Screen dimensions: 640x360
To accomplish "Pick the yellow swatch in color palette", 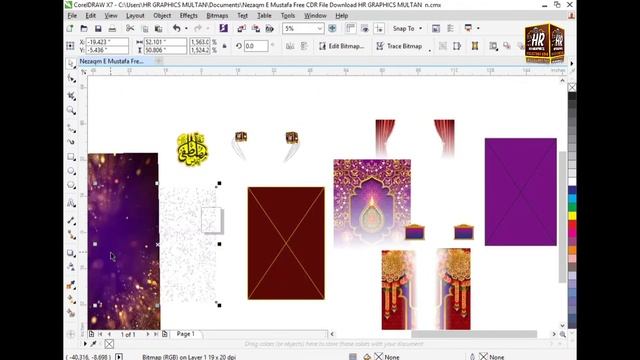I will [x=572, y=216].
